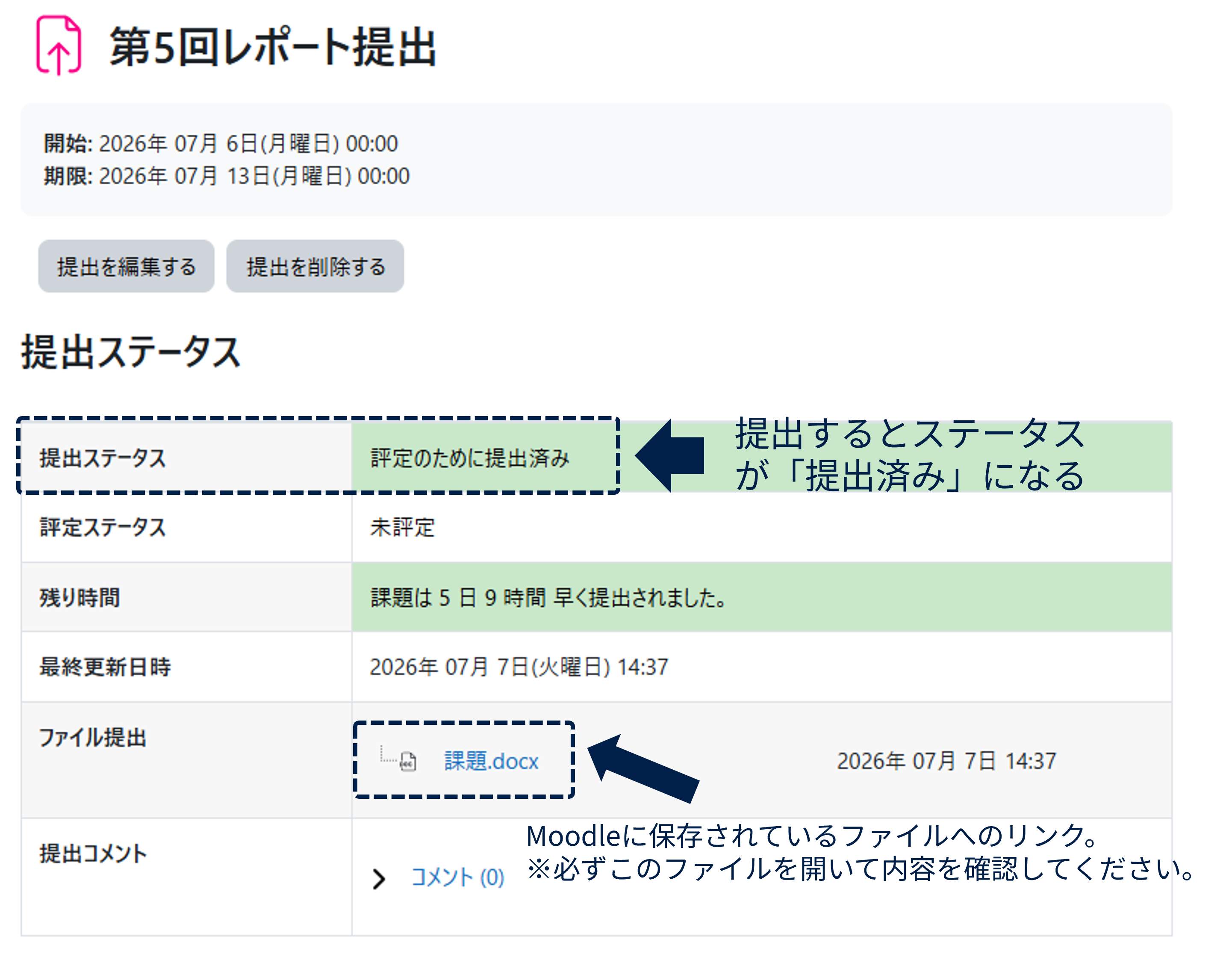Image resolution: width=1232 pixels, height=960 pixels.
Task: Click the 提出コメント row label
Action: (x=93, y=854)
